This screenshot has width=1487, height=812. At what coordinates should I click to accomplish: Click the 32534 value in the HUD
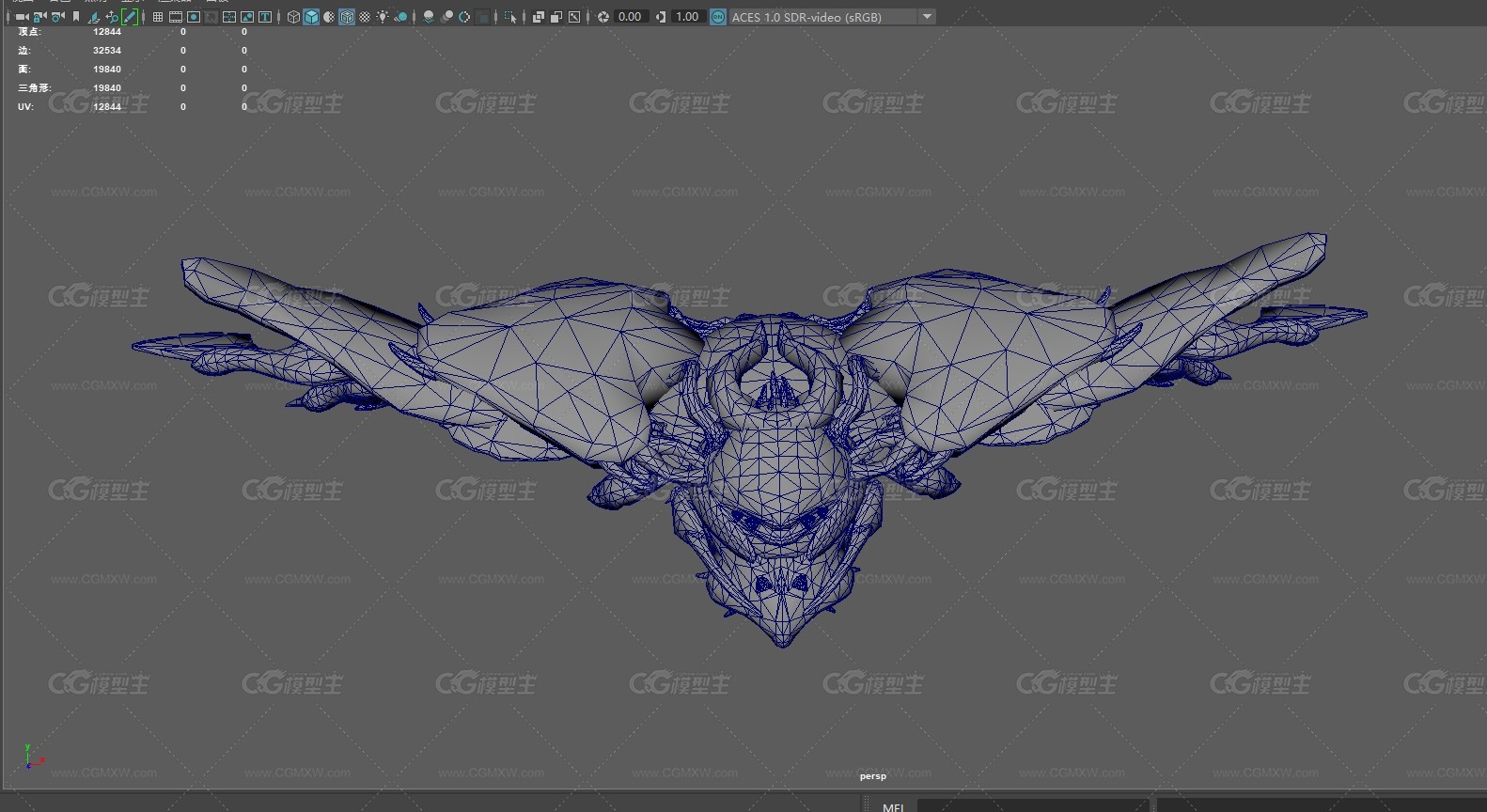pos(107,51)
